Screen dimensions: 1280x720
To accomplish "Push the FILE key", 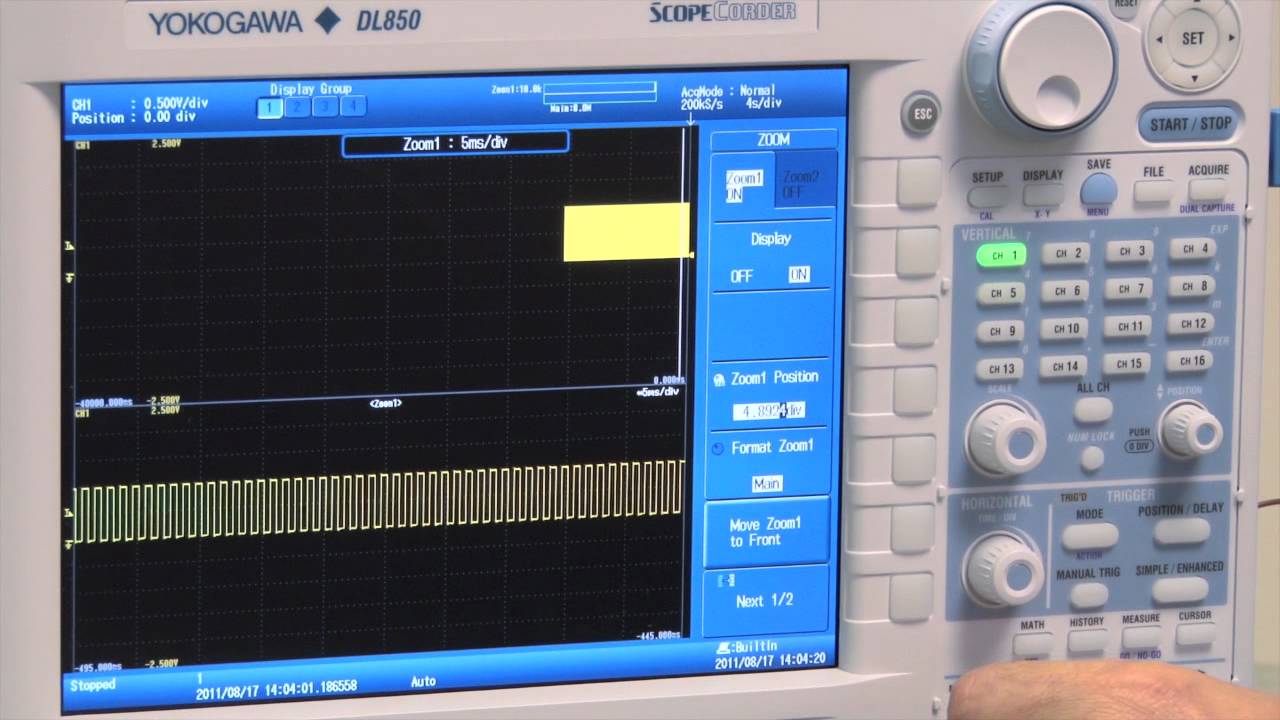I will pos(1153,191).
